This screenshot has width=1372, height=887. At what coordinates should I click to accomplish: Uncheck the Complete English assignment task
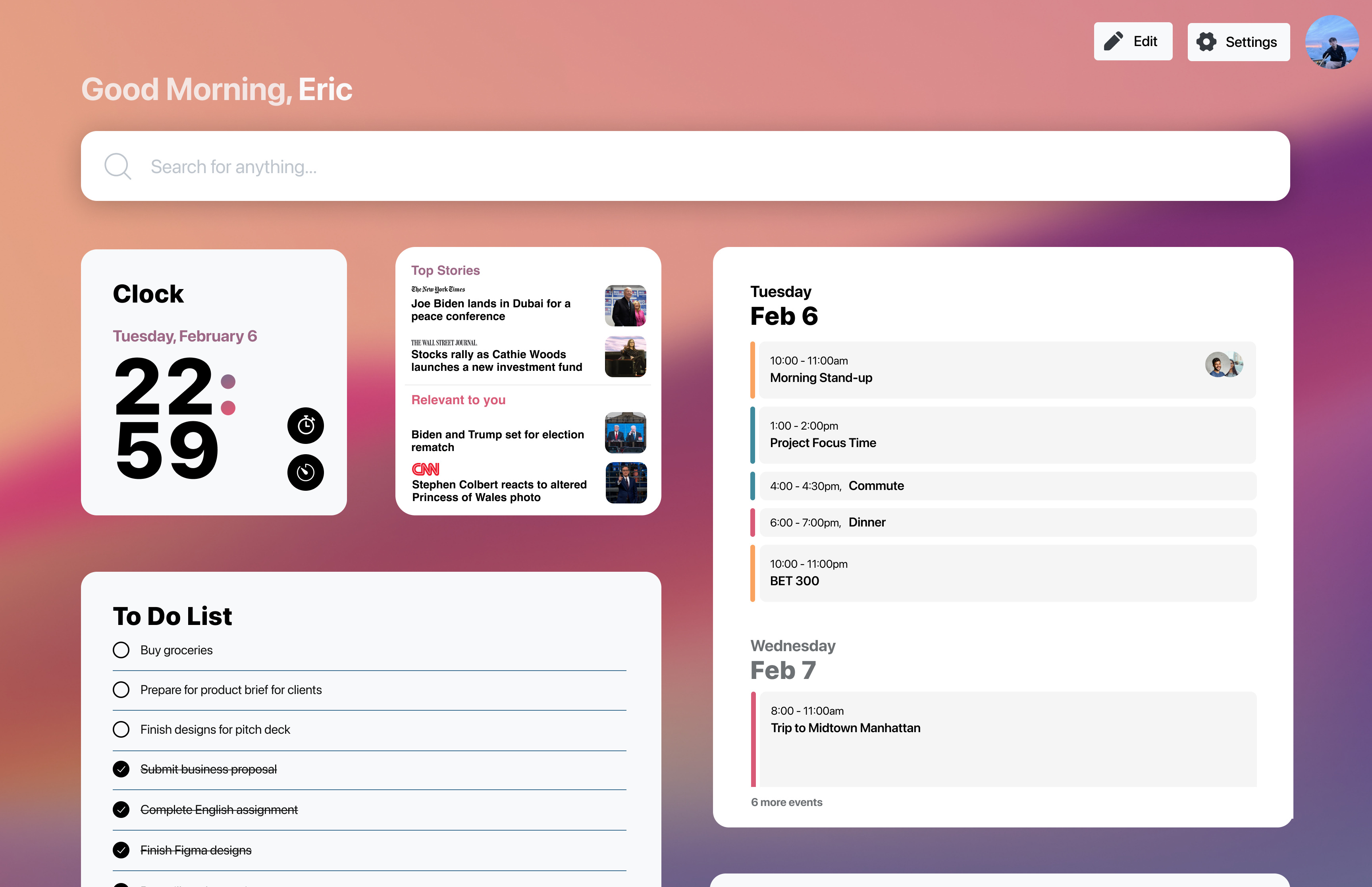tap(121, 809)
